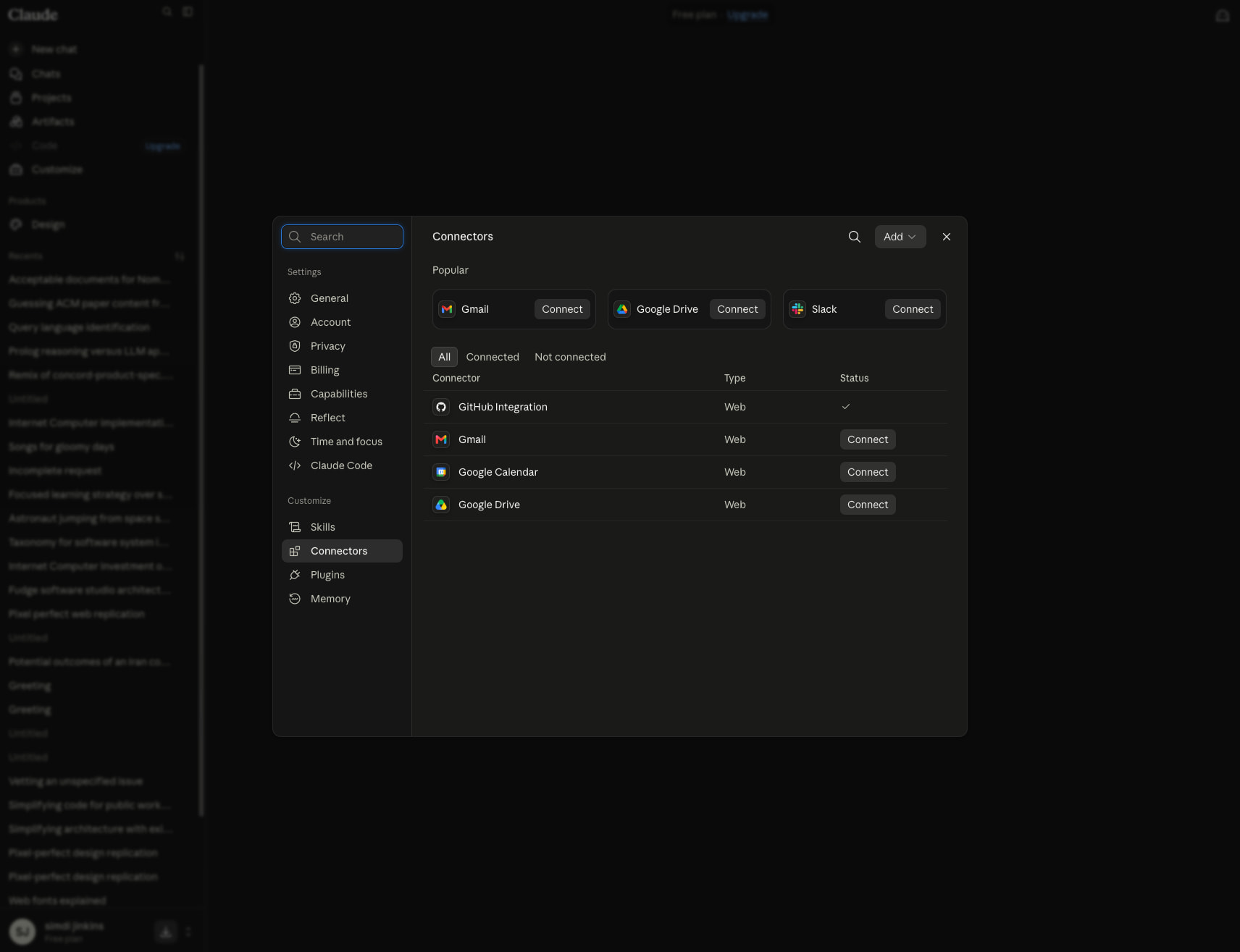The image size is (1240, 952).
Task: Click the Google Calendar row name
Action: 498,472
